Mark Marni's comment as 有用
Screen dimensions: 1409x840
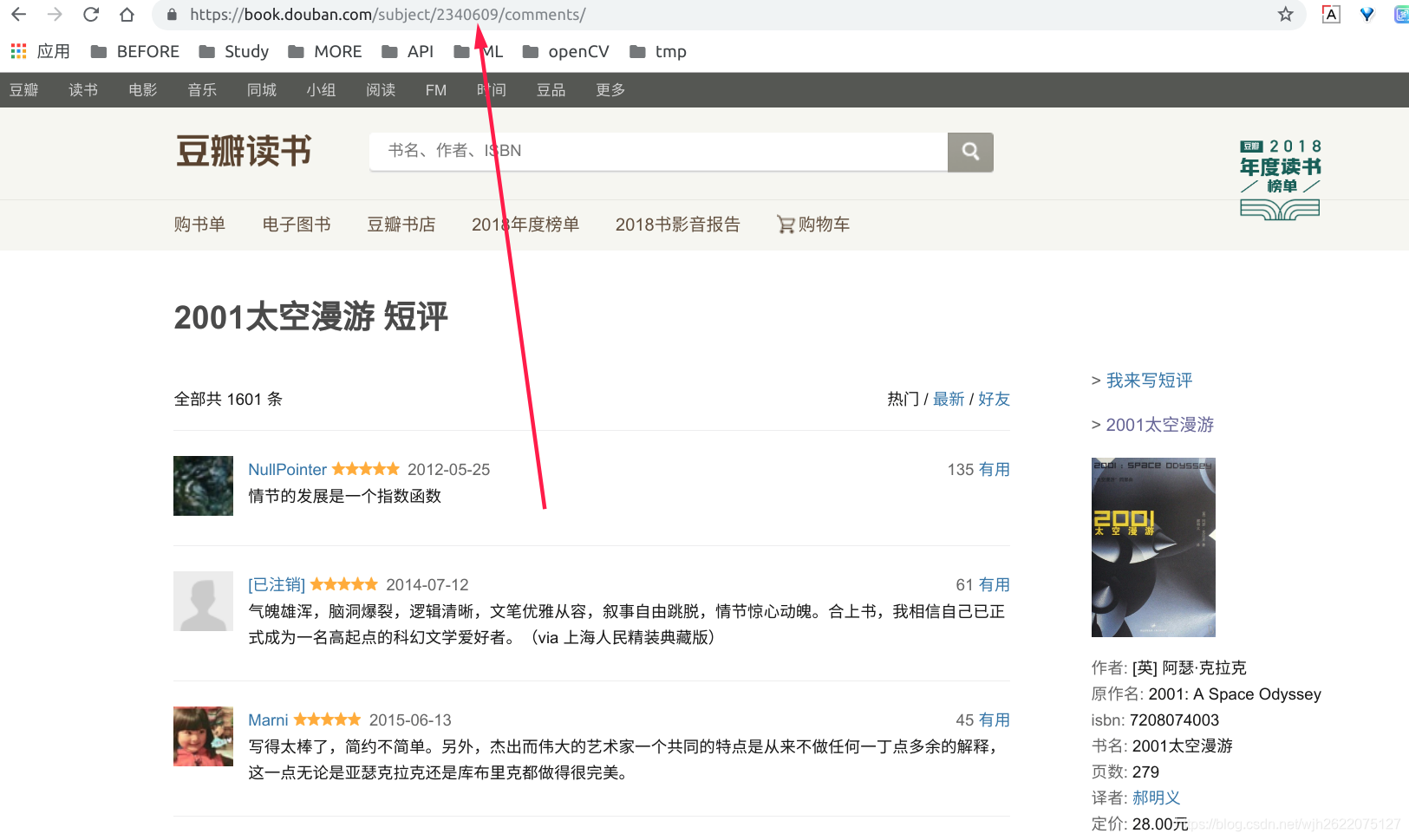(995, 720)
